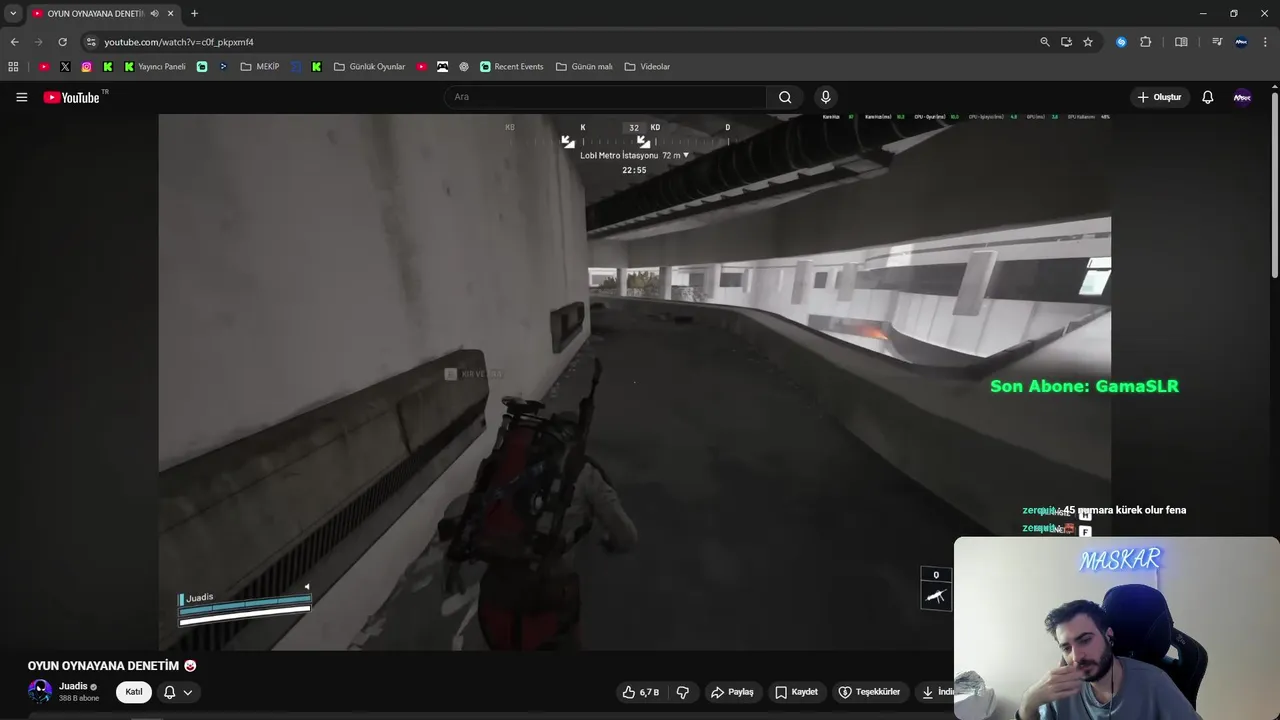Click the video player to pause playback

click(634, 381)
